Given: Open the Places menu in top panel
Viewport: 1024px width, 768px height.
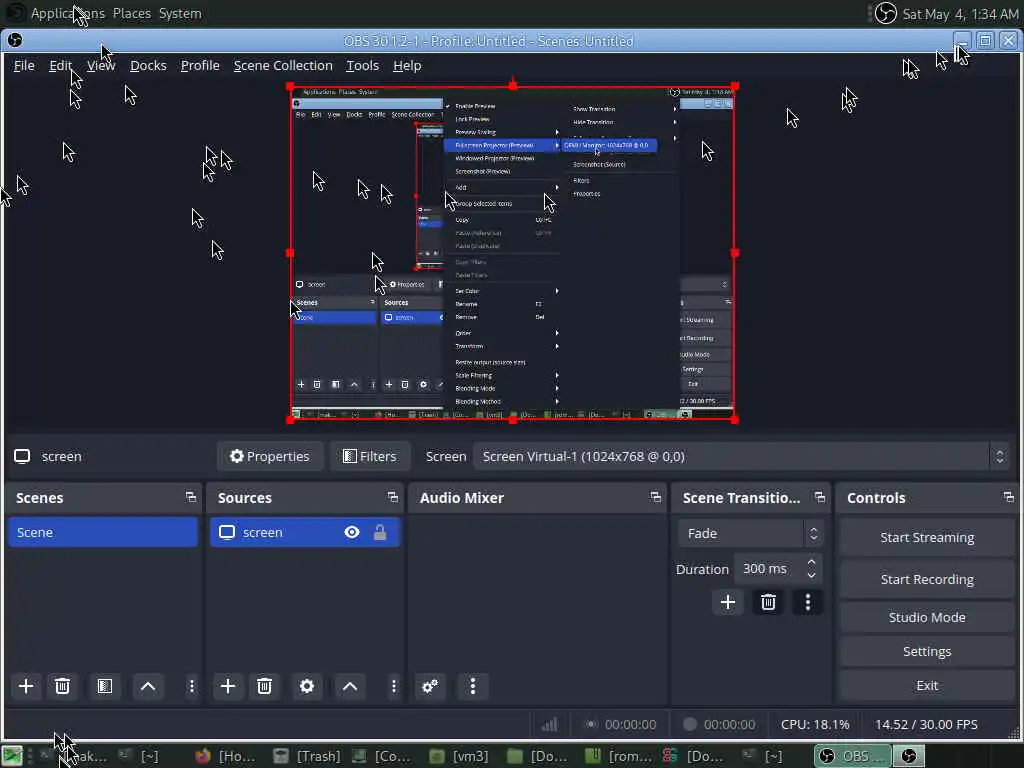Looking at the screenshot, I should [x=131, y=13].
